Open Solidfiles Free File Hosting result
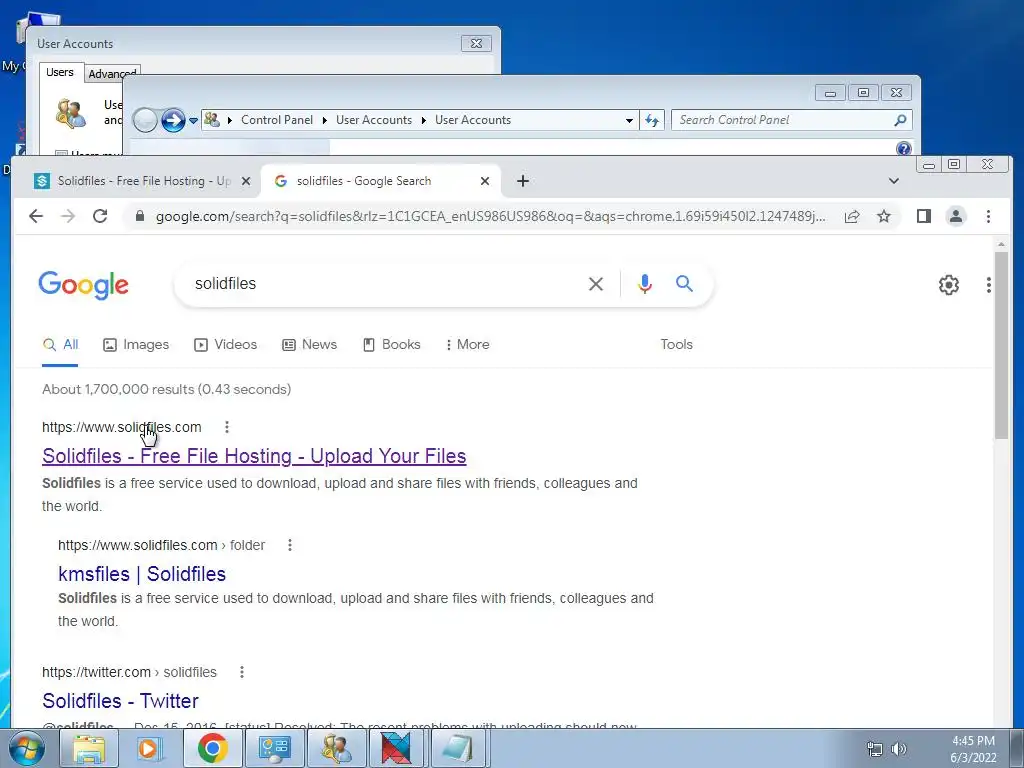 click(x=254, y=456)
